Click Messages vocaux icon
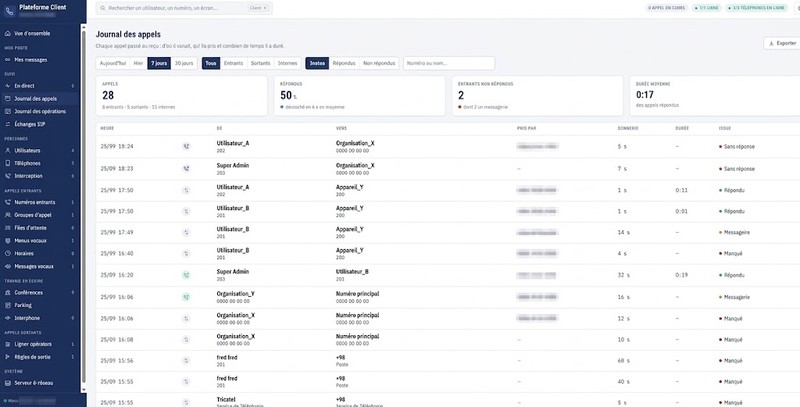The width and height of the screenshot is (800, 407). tap(8, 267)
